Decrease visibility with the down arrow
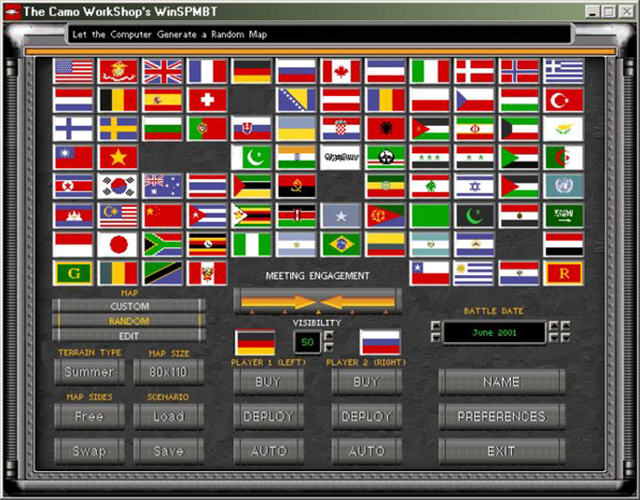The image size is (640, 500). click(329, 347)
